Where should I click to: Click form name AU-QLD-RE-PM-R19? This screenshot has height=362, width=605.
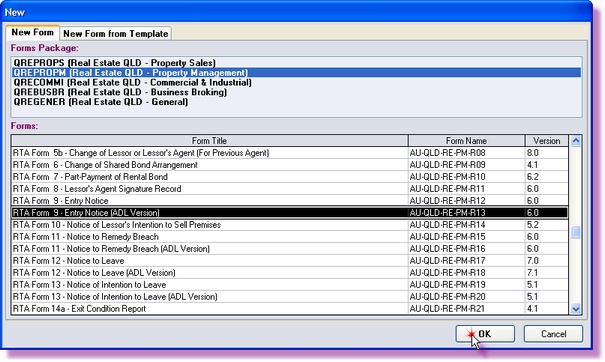(x=447, y=284)
